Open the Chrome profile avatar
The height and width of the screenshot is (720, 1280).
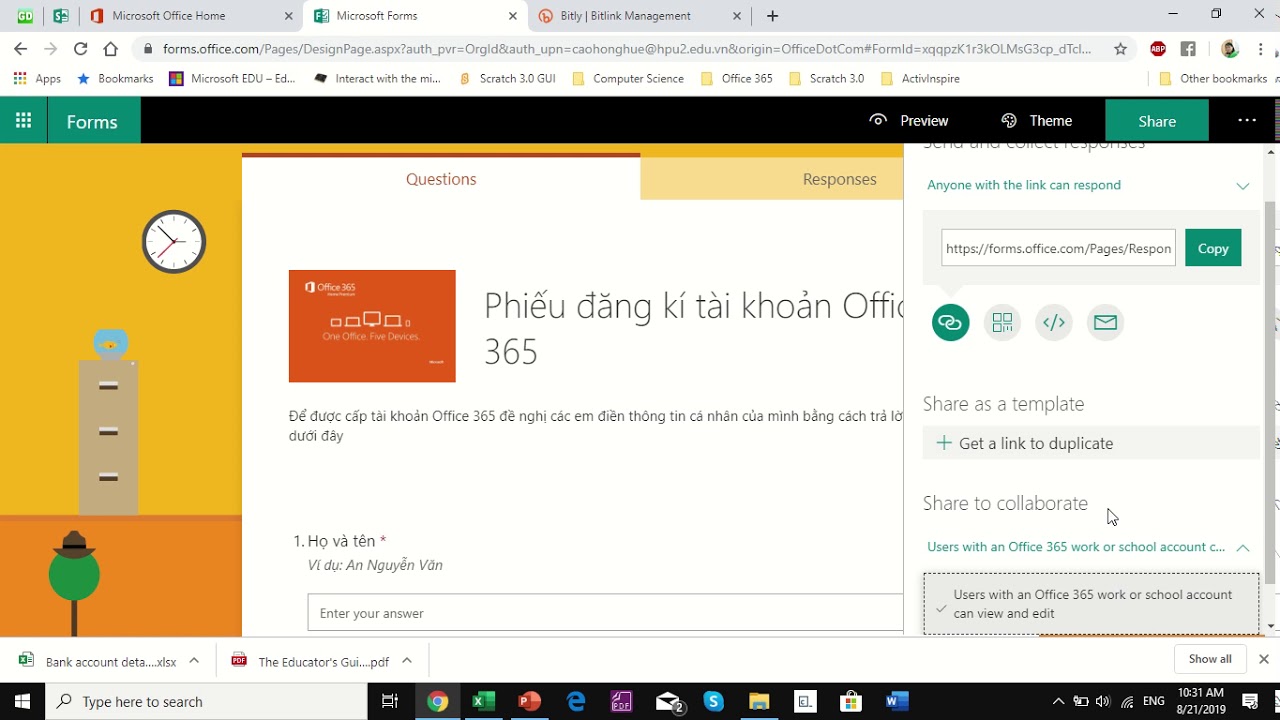click(x=1230, y=48)
